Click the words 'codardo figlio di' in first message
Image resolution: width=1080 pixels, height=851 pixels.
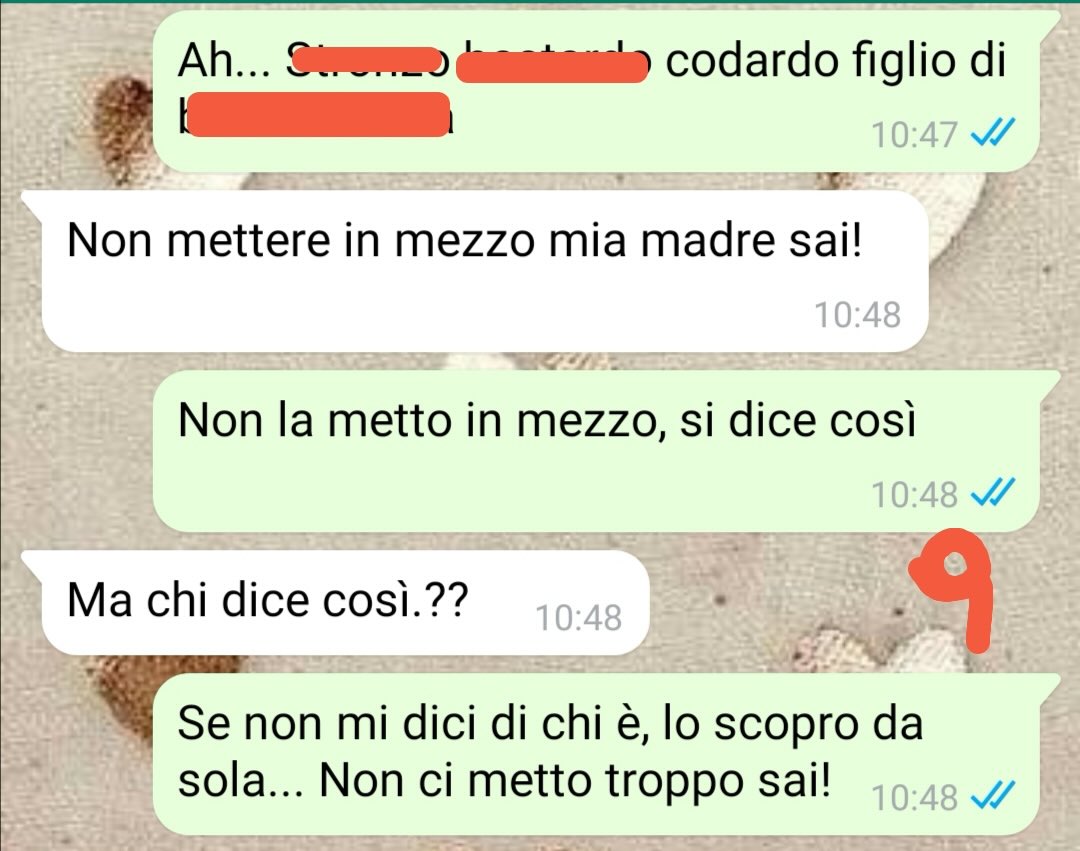835,61
